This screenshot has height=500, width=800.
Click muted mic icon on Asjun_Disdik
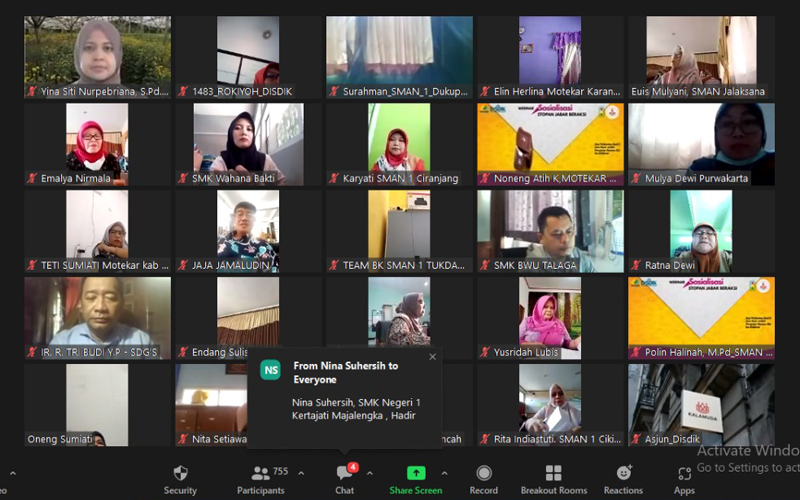coord(636,439)
